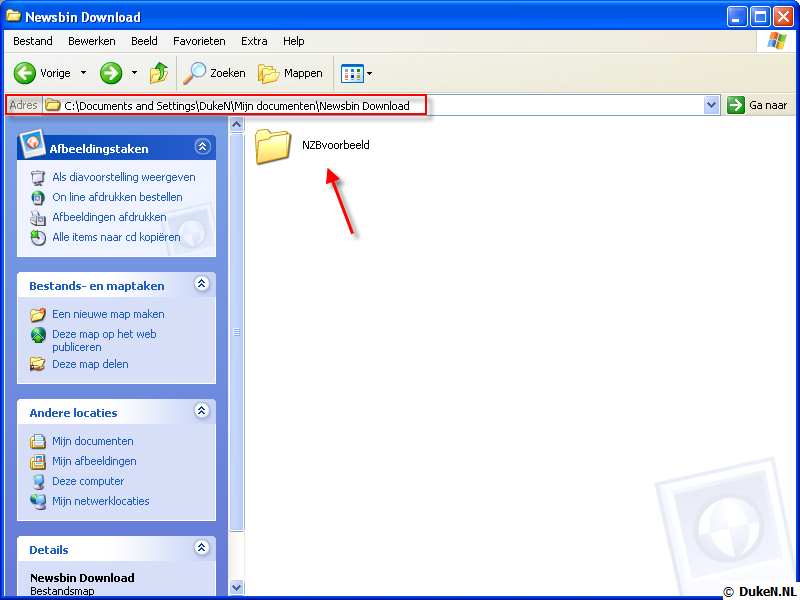800x600 pixels.
Task: Click Een nieuwe map maken
Action: tap(108, 314)
